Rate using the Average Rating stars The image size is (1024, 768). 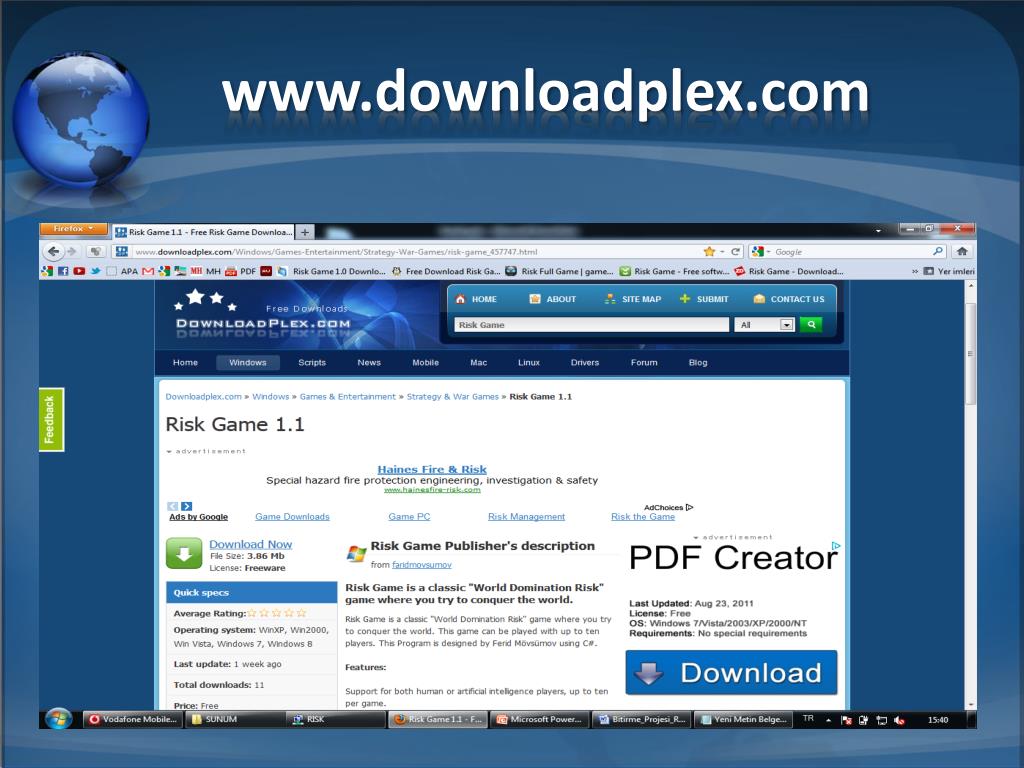pos(276,613)
